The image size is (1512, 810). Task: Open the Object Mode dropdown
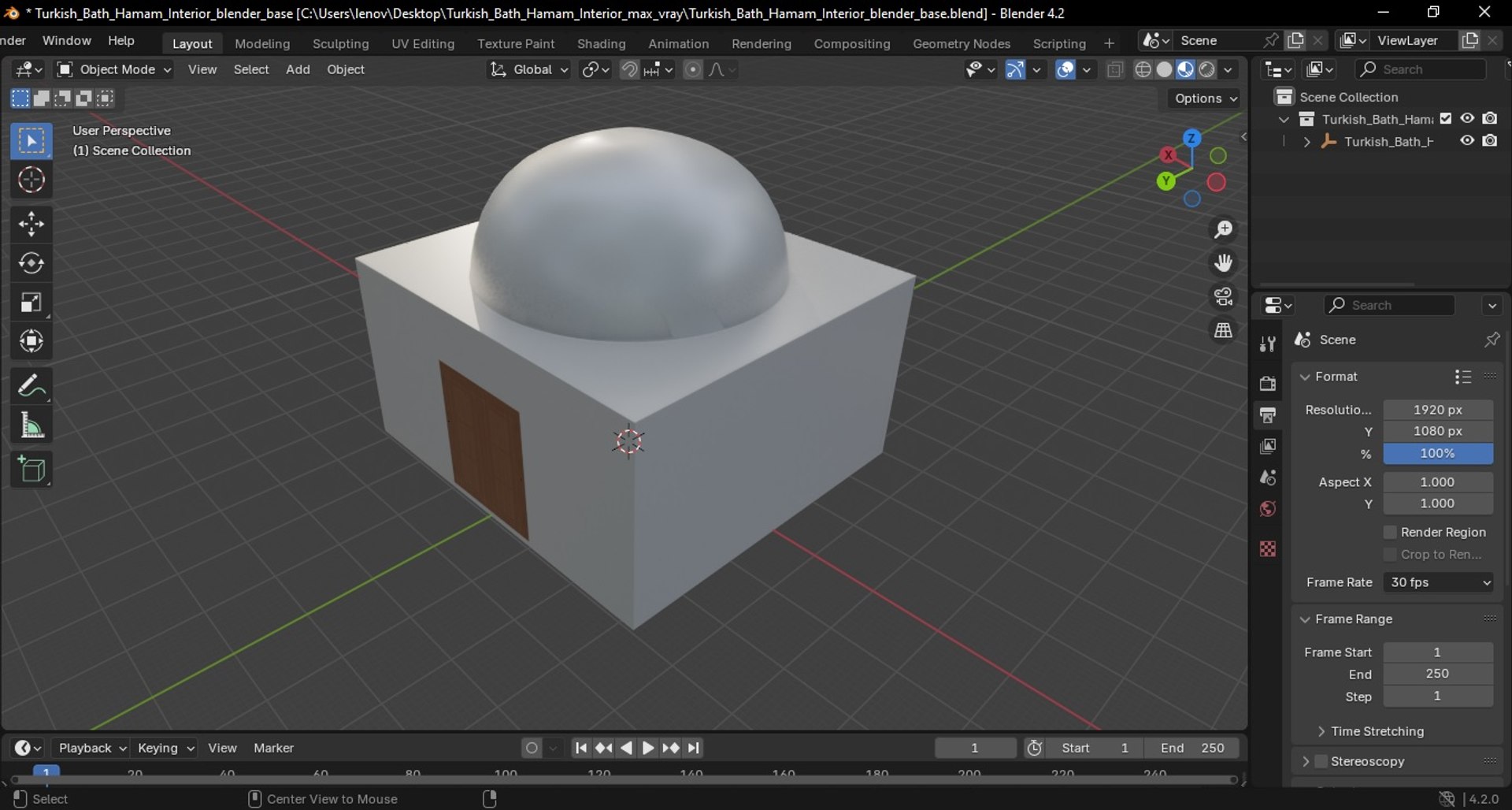(x=114, y=69)
